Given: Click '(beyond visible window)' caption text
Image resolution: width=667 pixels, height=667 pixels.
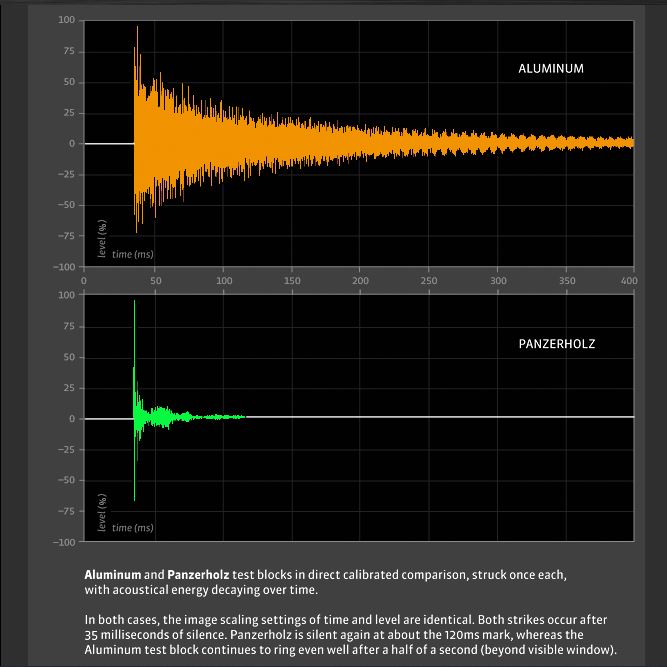Looking at the screenshot, I should click(x=550, y=650).
